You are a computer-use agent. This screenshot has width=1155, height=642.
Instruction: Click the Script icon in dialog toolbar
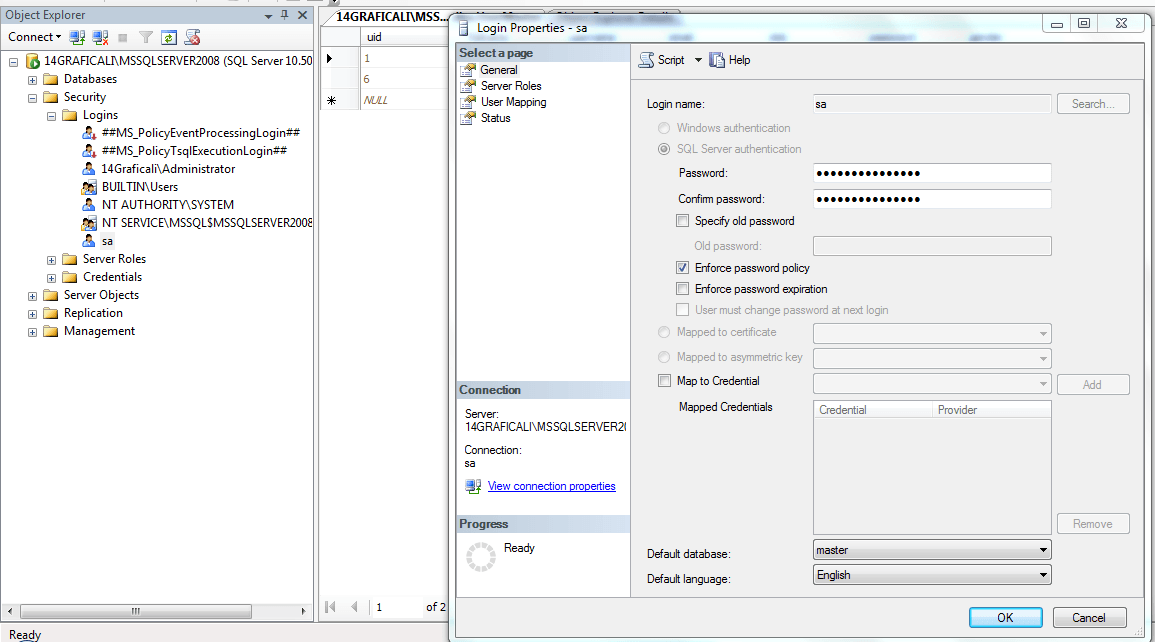(x=646, y=60)
